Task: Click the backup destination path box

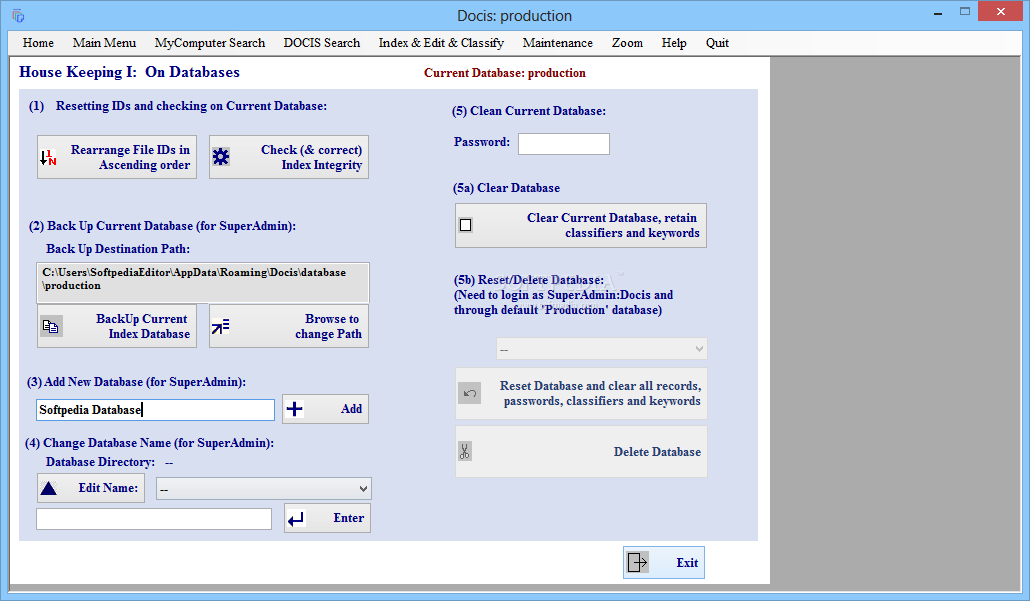Action: (x=203, y=282)
